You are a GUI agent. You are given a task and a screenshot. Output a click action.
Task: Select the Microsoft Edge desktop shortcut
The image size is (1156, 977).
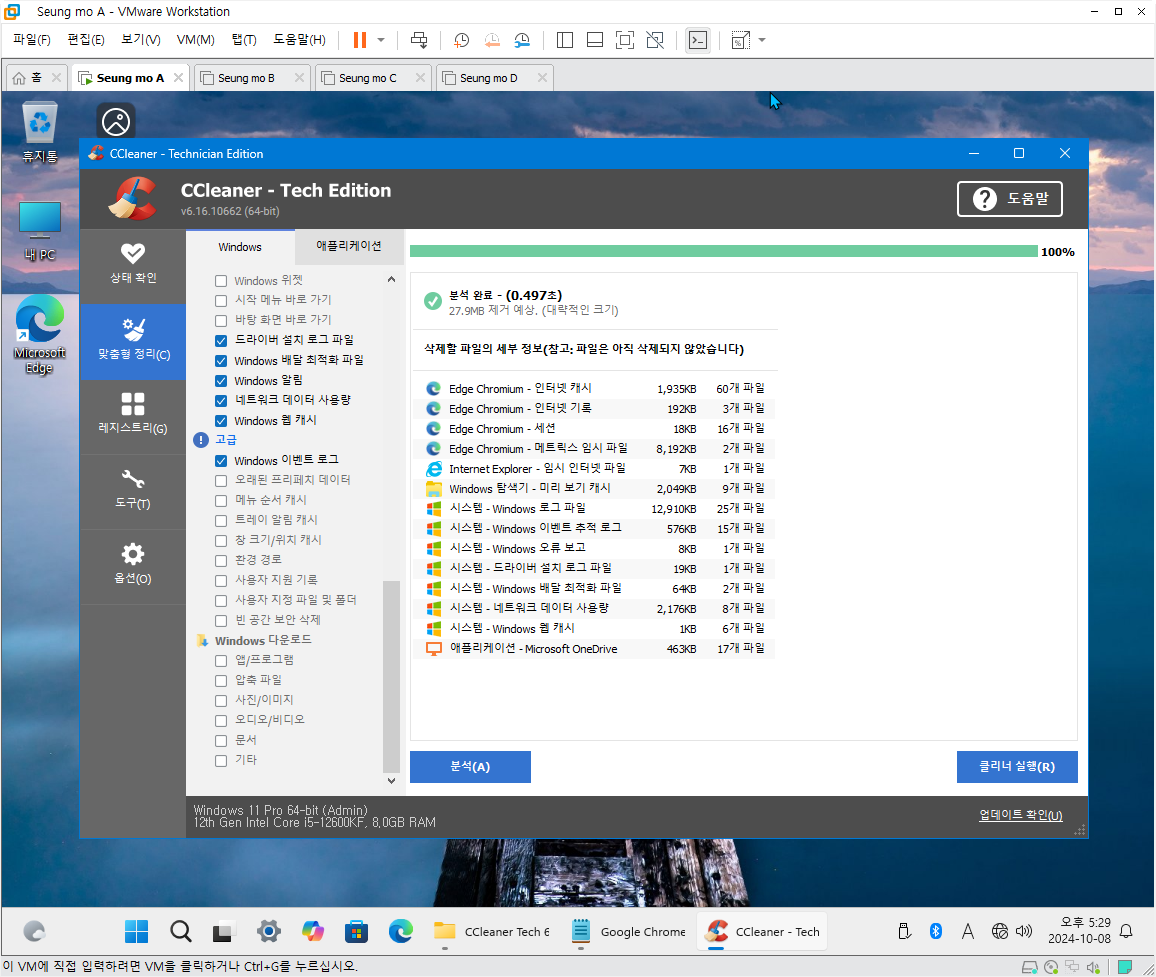pyautogui.click(x=40, y=335)
